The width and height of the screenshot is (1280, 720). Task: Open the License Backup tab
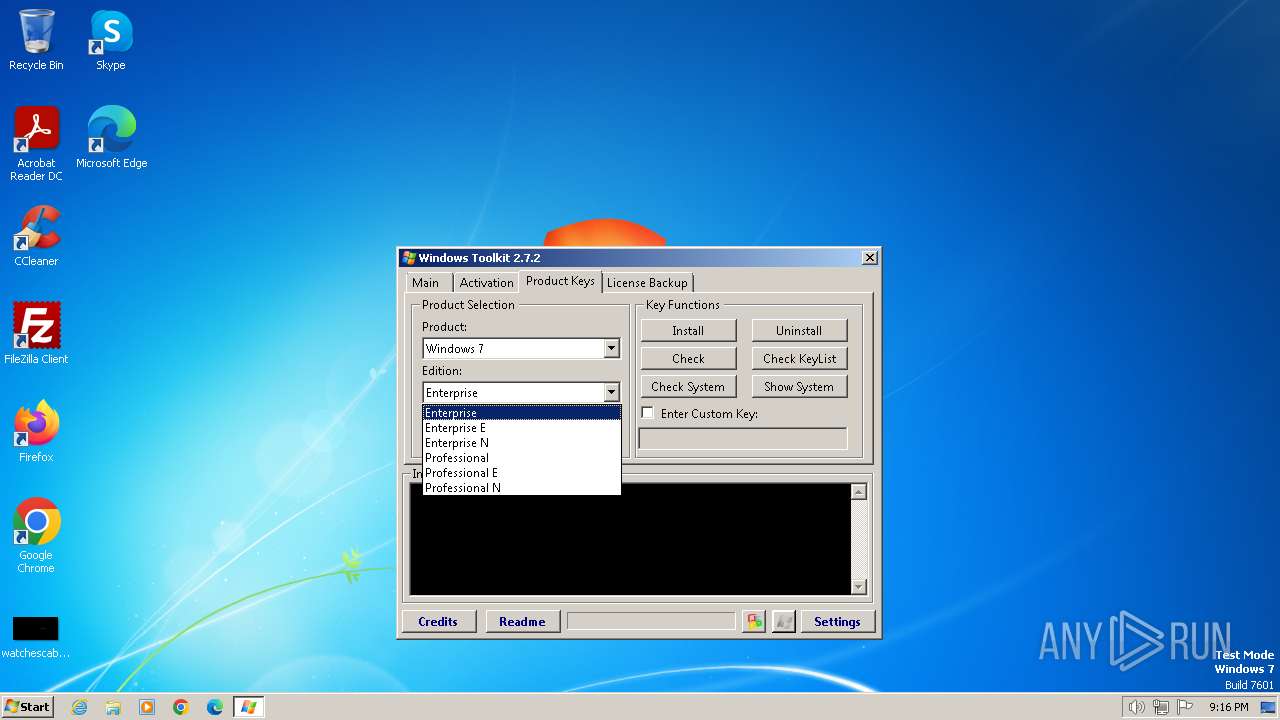coord(647,283)
